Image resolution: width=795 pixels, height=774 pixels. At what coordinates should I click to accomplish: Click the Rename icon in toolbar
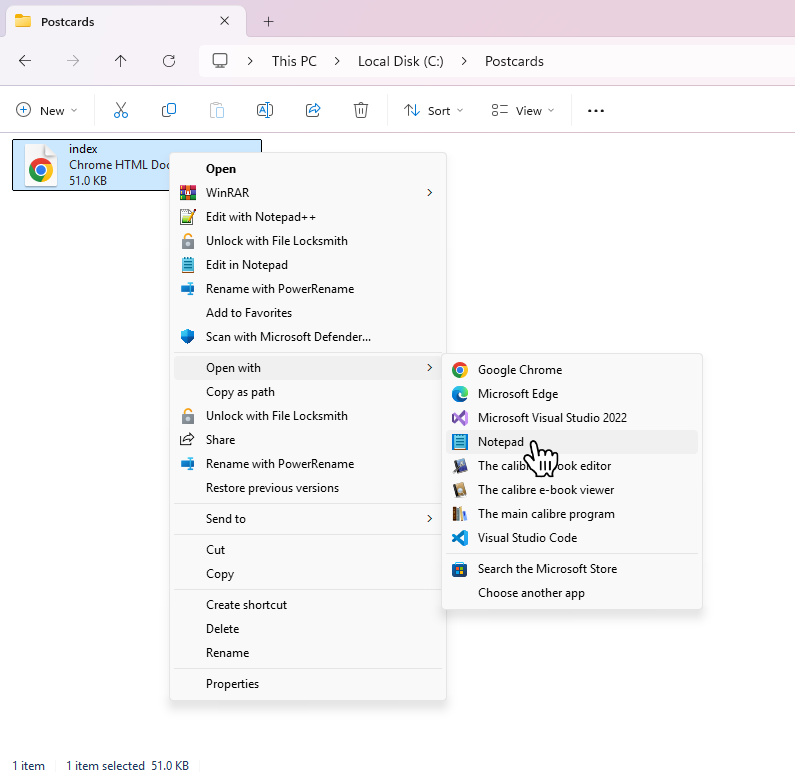click(x=265, y=111)
